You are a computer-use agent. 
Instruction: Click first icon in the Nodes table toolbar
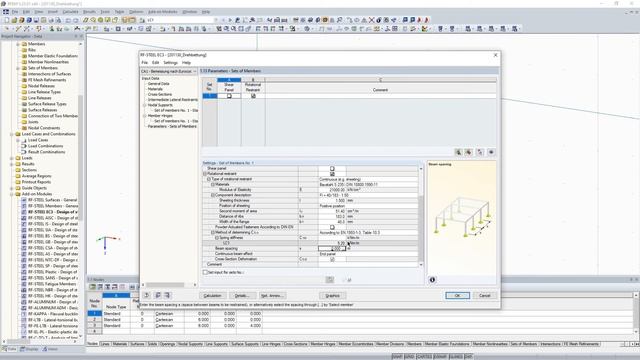[93, 287]
